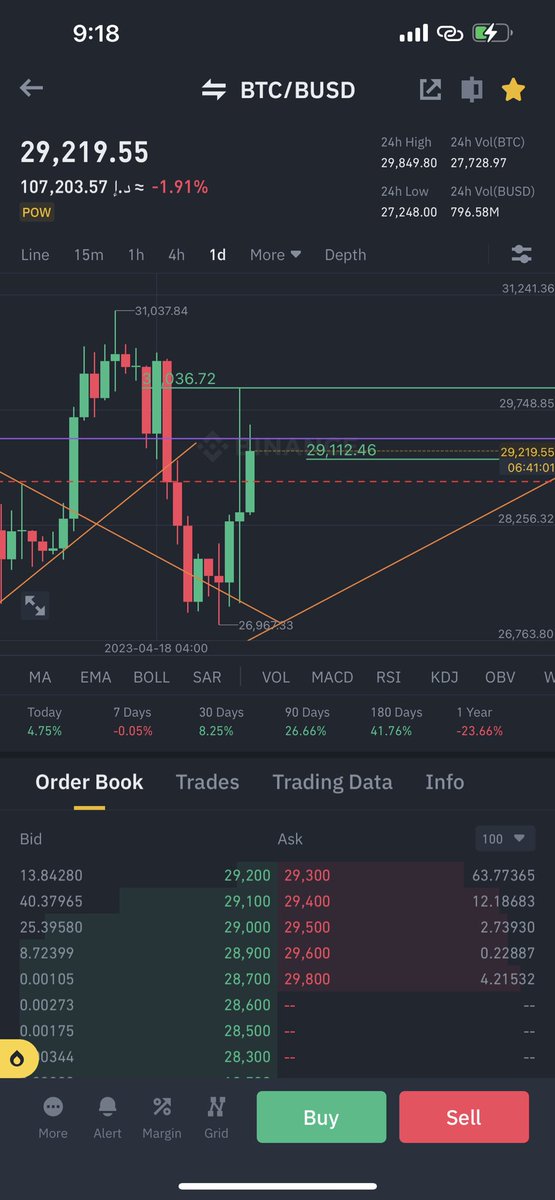
Task: Select ask price 29,400
Action: (x=307, y=901)
